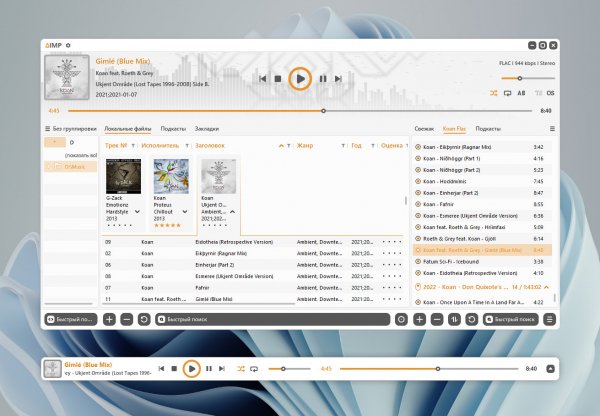Select playlist item 'Fatum Sci-Fi - Icebound'
The image size is (600, 416).
[x=483, y=262]
